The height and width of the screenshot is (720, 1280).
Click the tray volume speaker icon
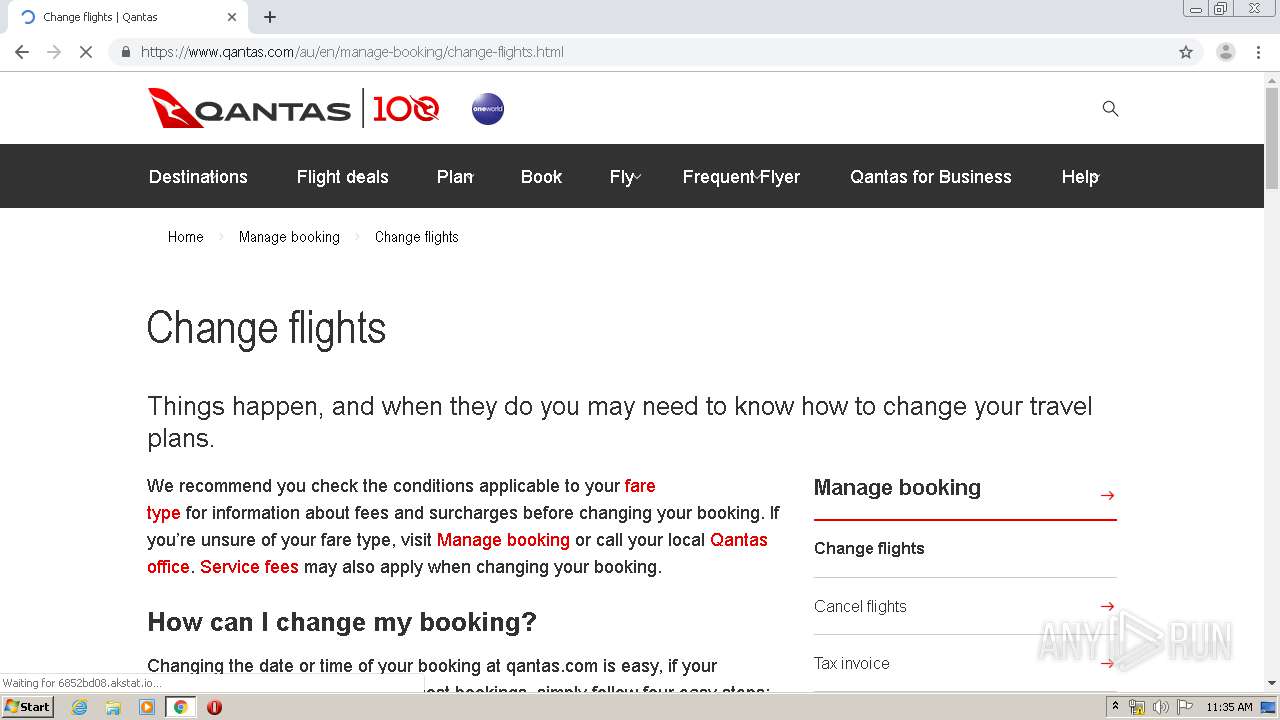click(x=1160, y=707)
